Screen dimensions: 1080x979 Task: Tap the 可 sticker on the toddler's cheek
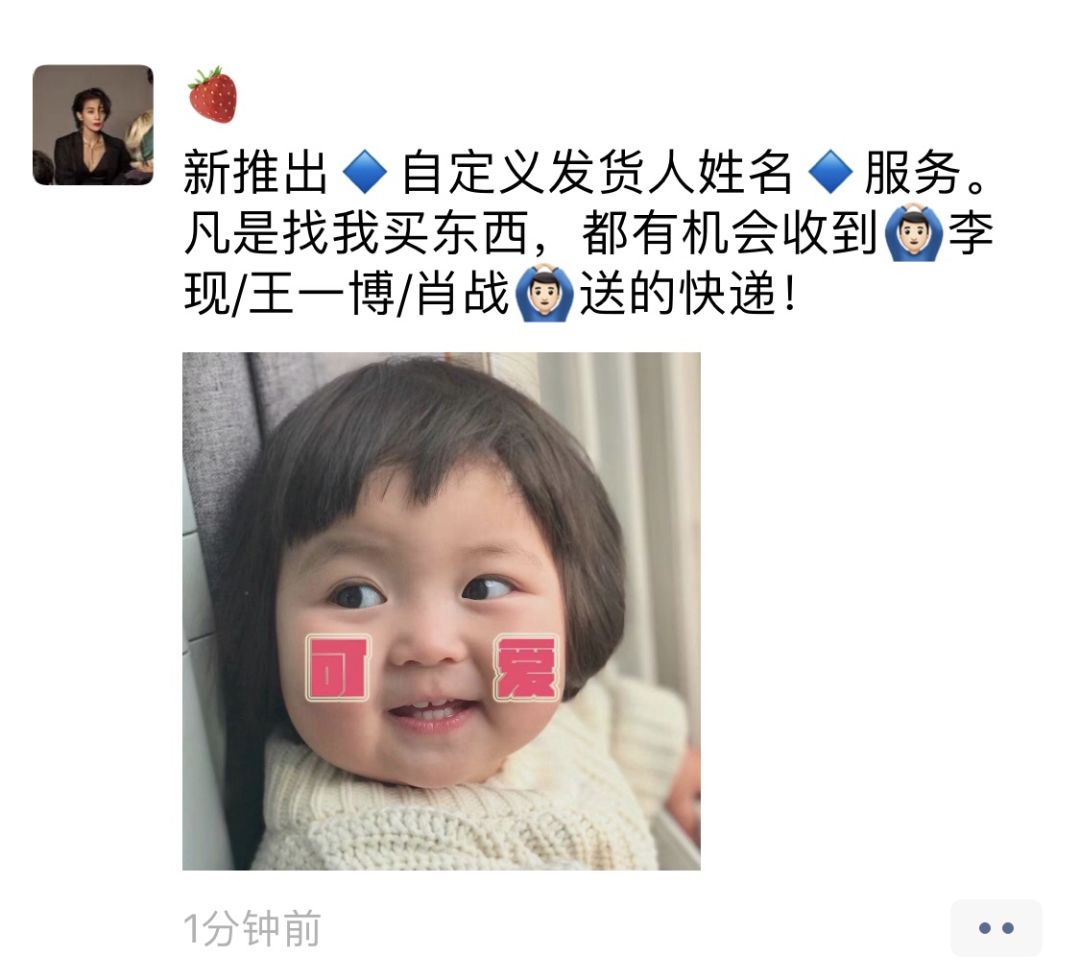coord(339,668)
